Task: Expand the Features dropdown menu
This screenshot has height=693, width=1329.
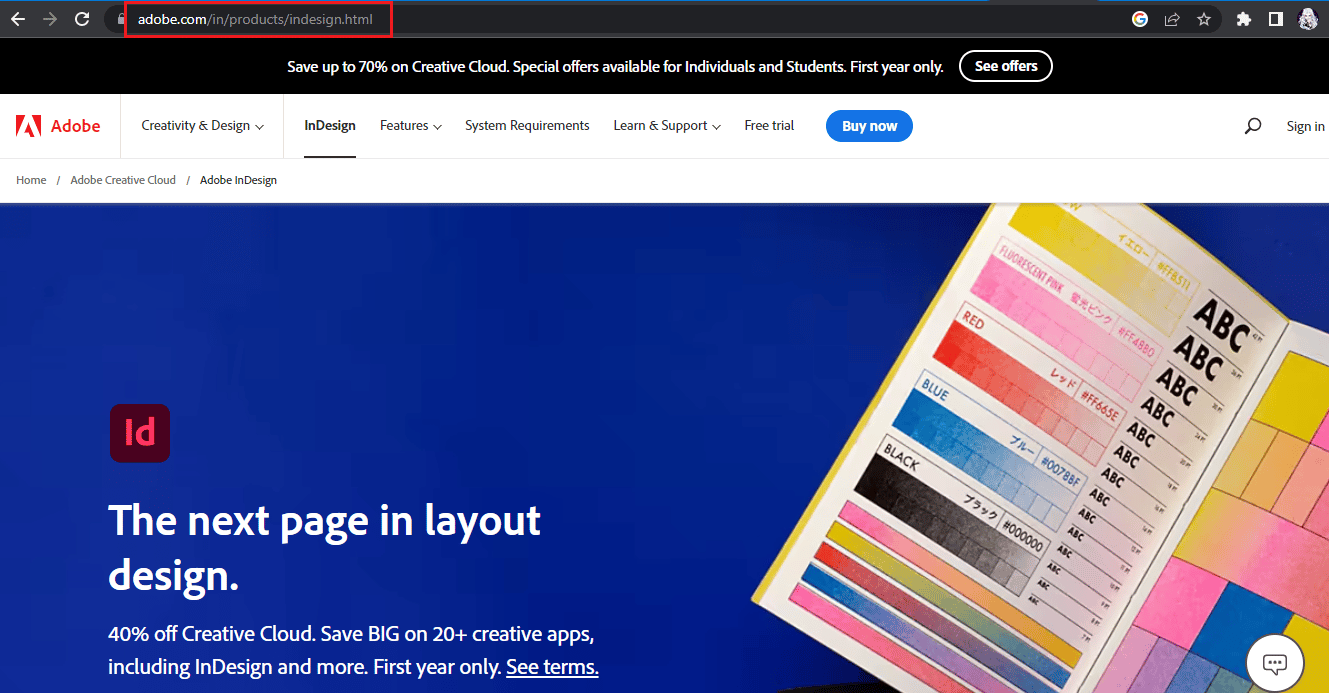Action: tap(411, 126)
